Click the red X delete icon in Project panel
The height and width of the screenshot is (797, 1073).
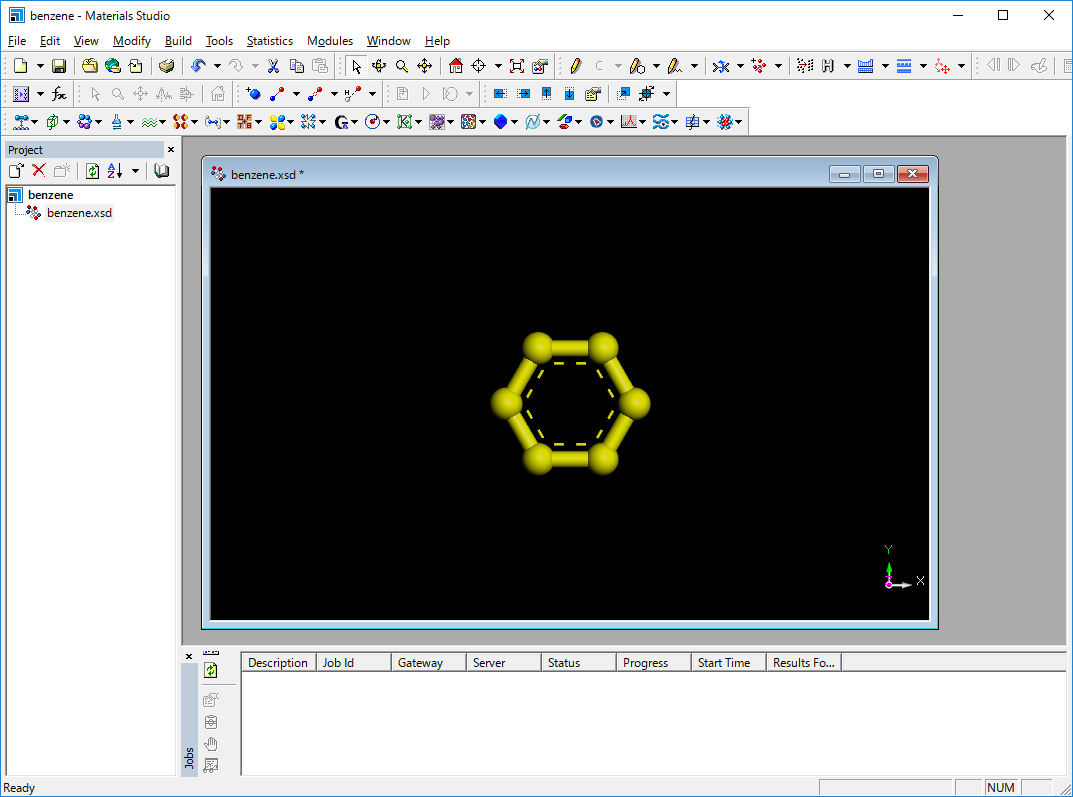click(x=39, y=171)
